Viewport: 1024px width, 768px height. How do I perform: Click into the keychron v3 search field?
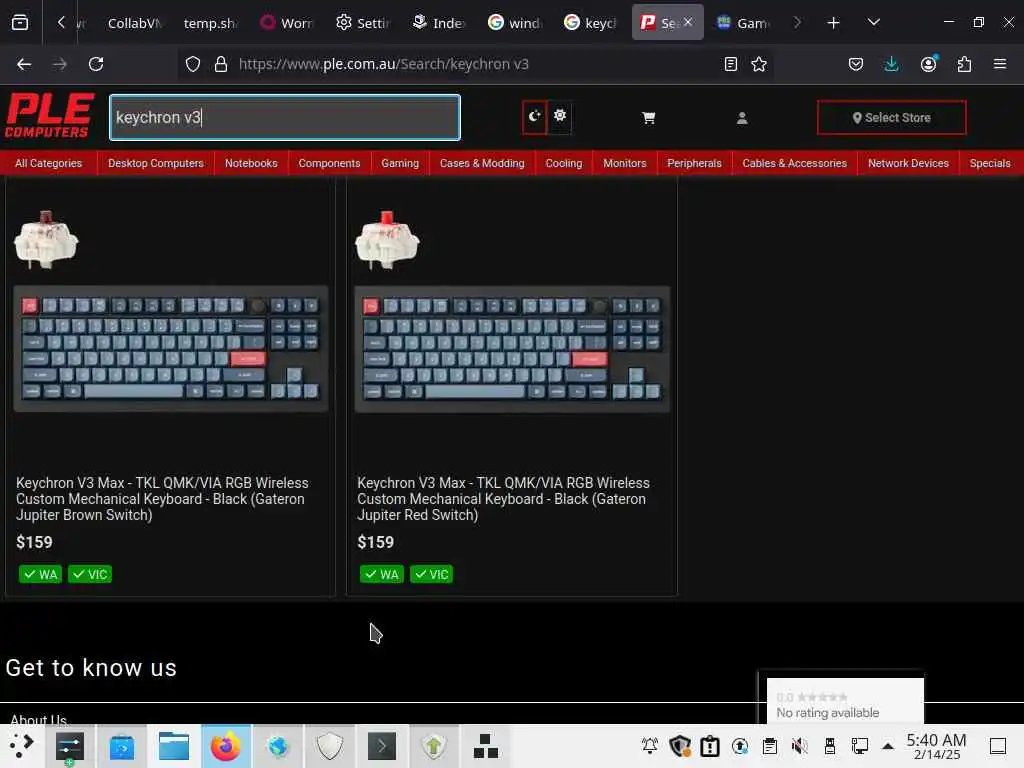coord(285,118)
